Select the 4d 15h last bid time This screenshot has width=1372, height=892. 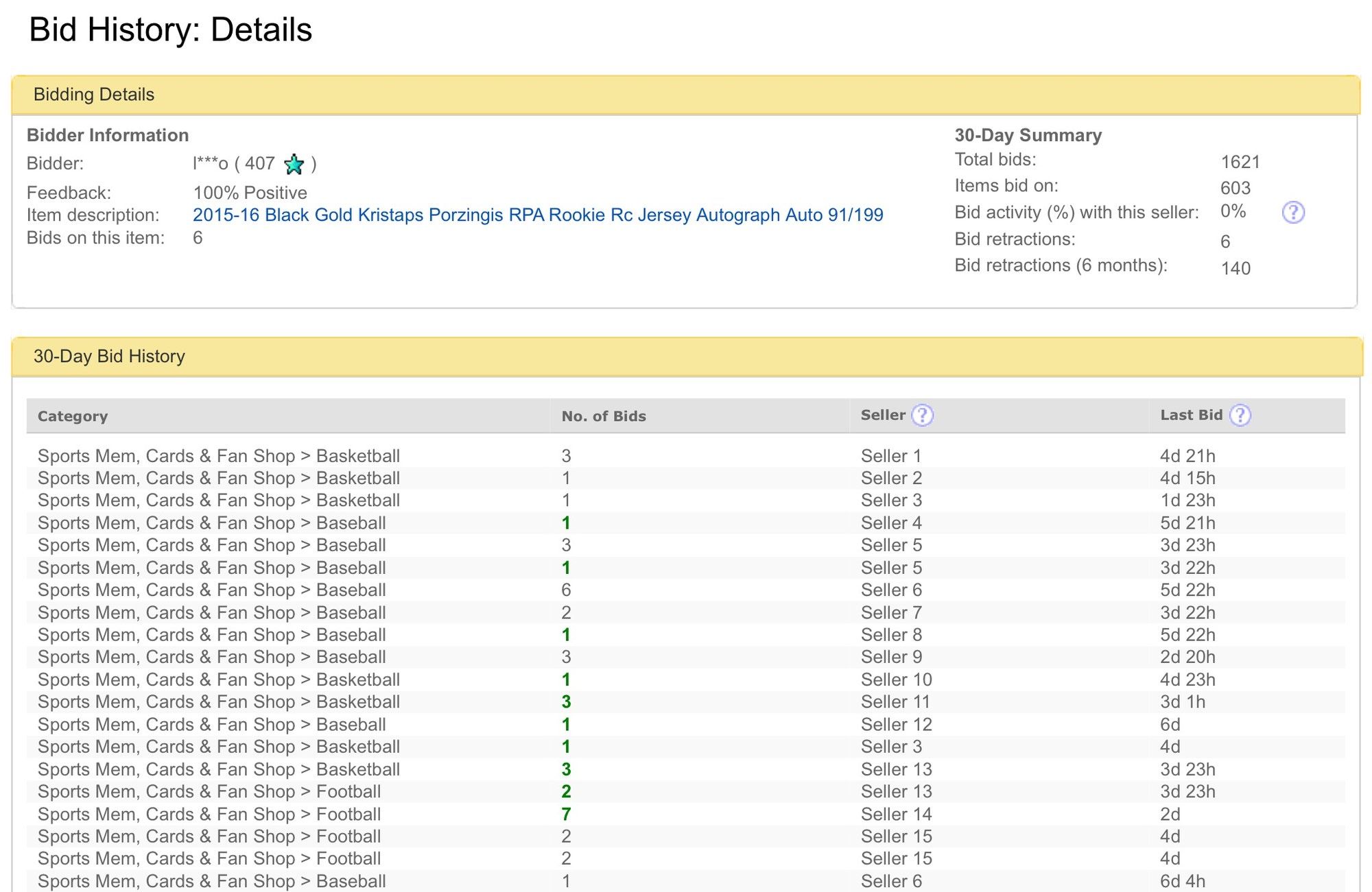[1187, 478]
